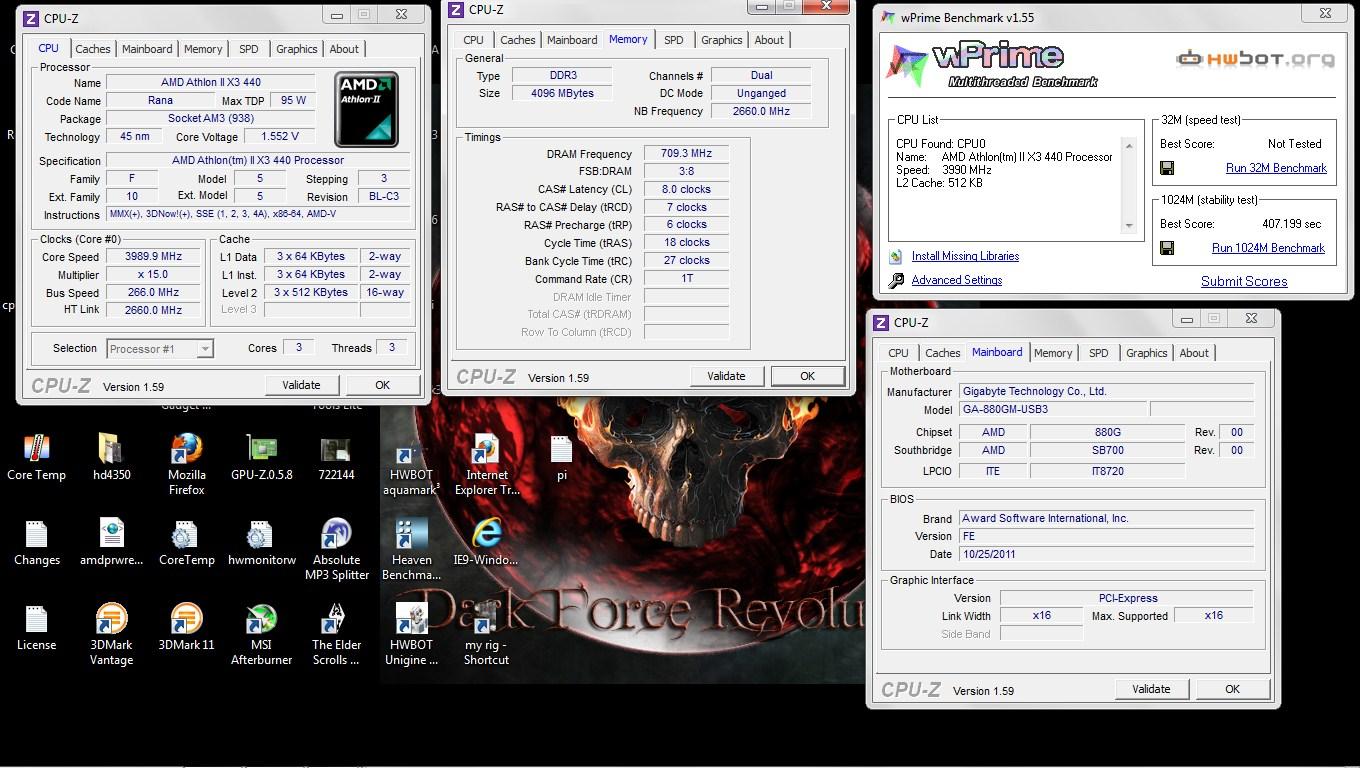Open the hwmonitorw desktop icon

click(261, 535)
